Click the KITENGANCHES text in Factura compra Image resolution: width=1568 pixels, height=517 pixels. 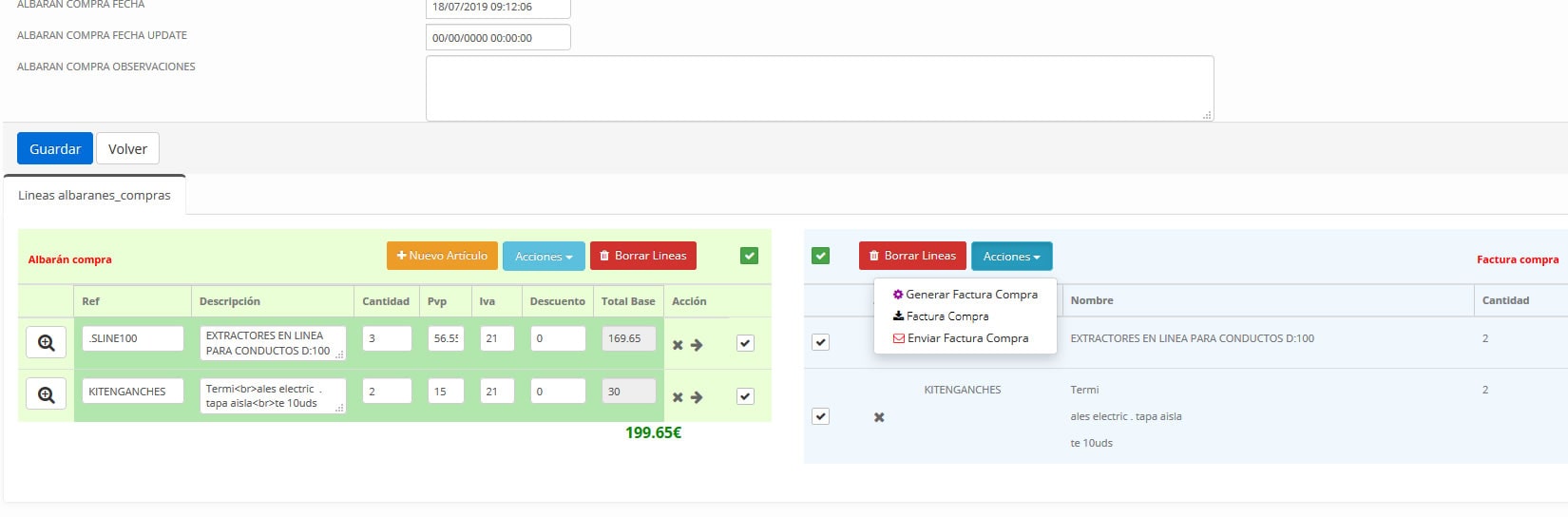[x=962, y=390]
